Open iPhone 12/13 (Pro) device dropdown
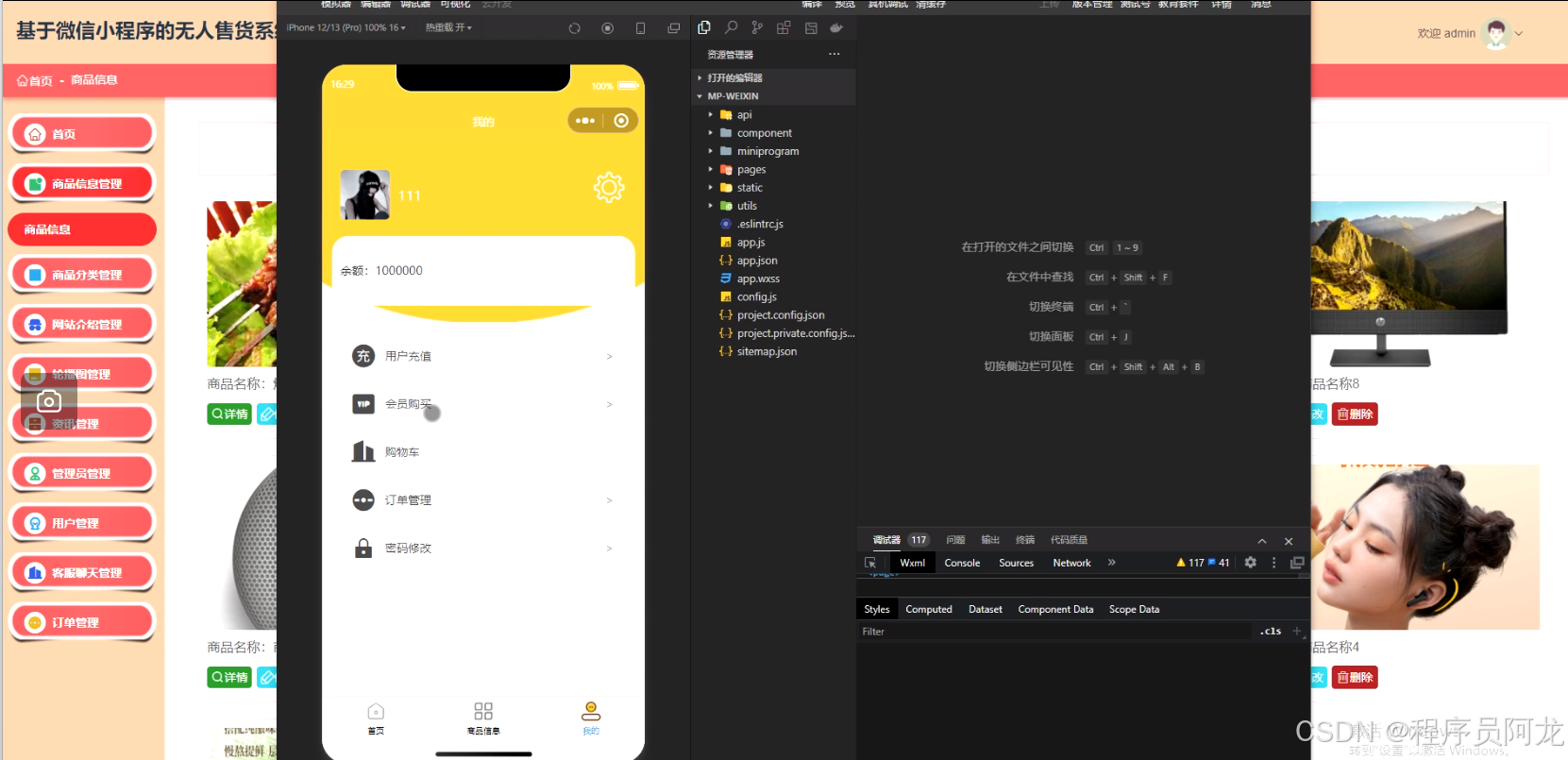1568x760 pixels. 346,28
